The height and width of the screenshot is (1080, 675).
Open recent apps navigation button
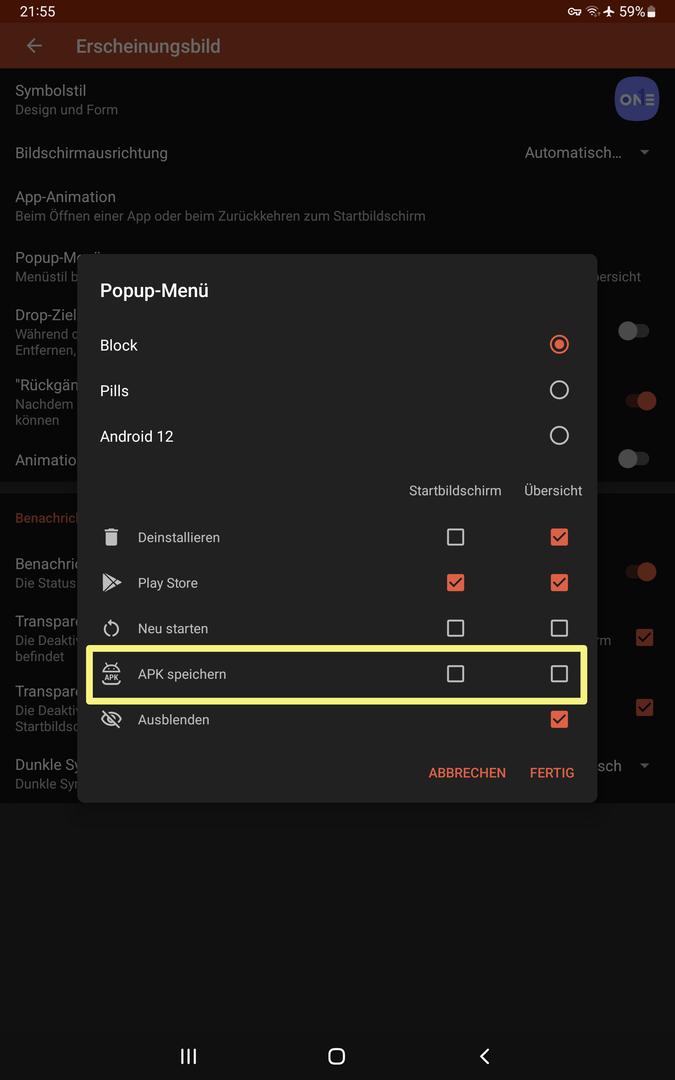click(x=188, y=1056)
